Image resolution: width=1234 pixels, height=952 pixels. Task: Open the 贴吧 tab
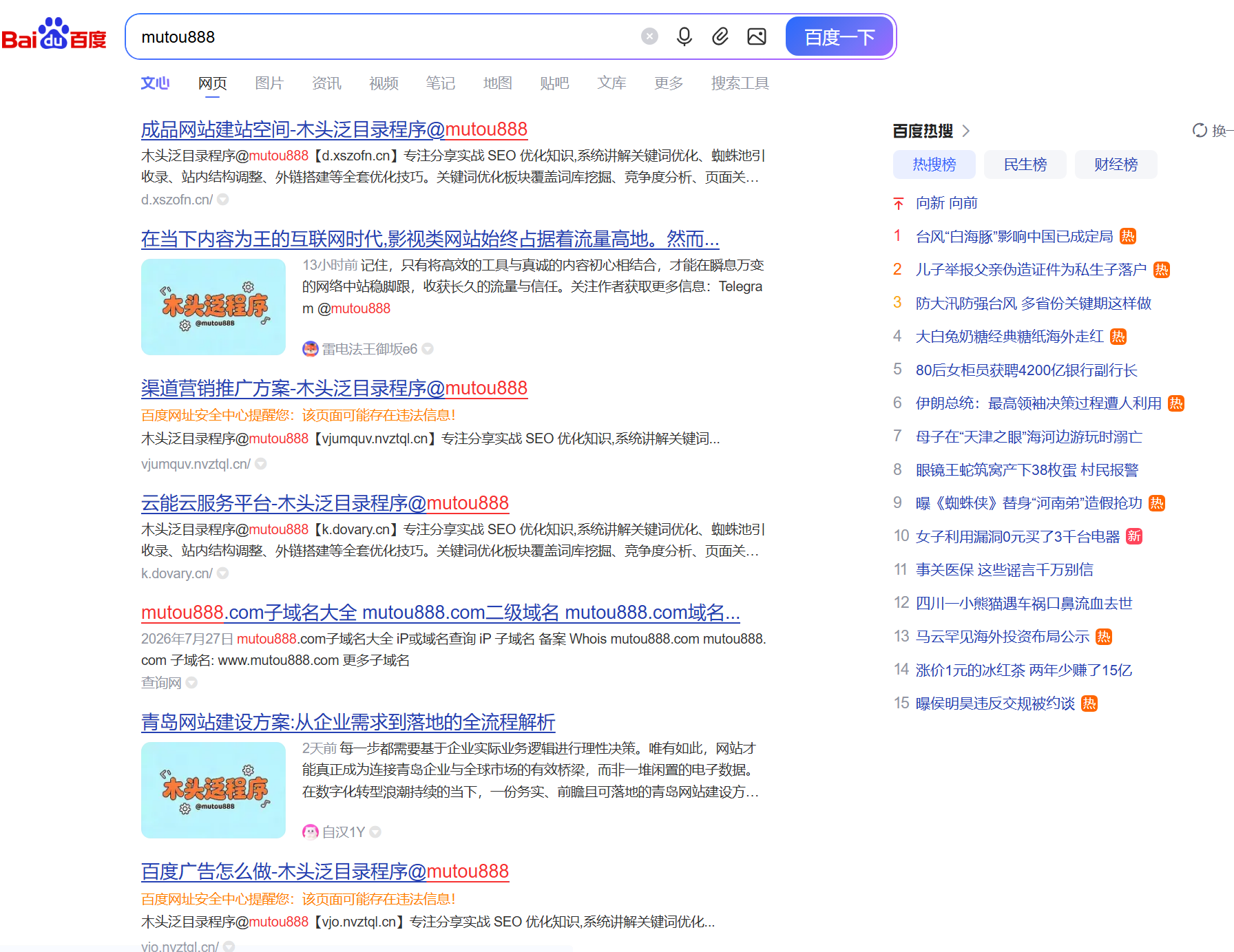coord(554,83)
